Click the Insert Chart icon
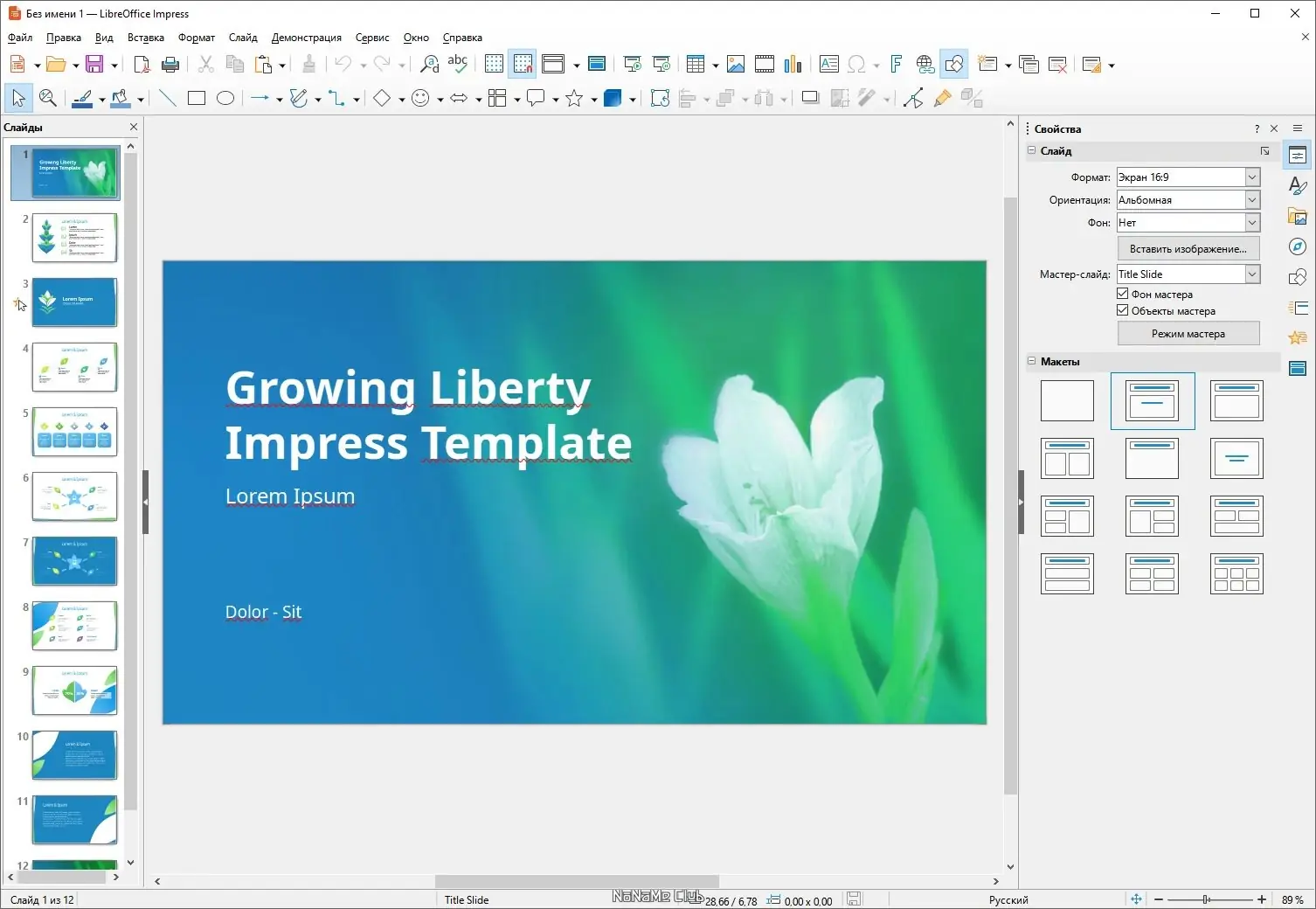Image resolution: width=1316 pixels, height=909 pixels. [x=793, y=65]
